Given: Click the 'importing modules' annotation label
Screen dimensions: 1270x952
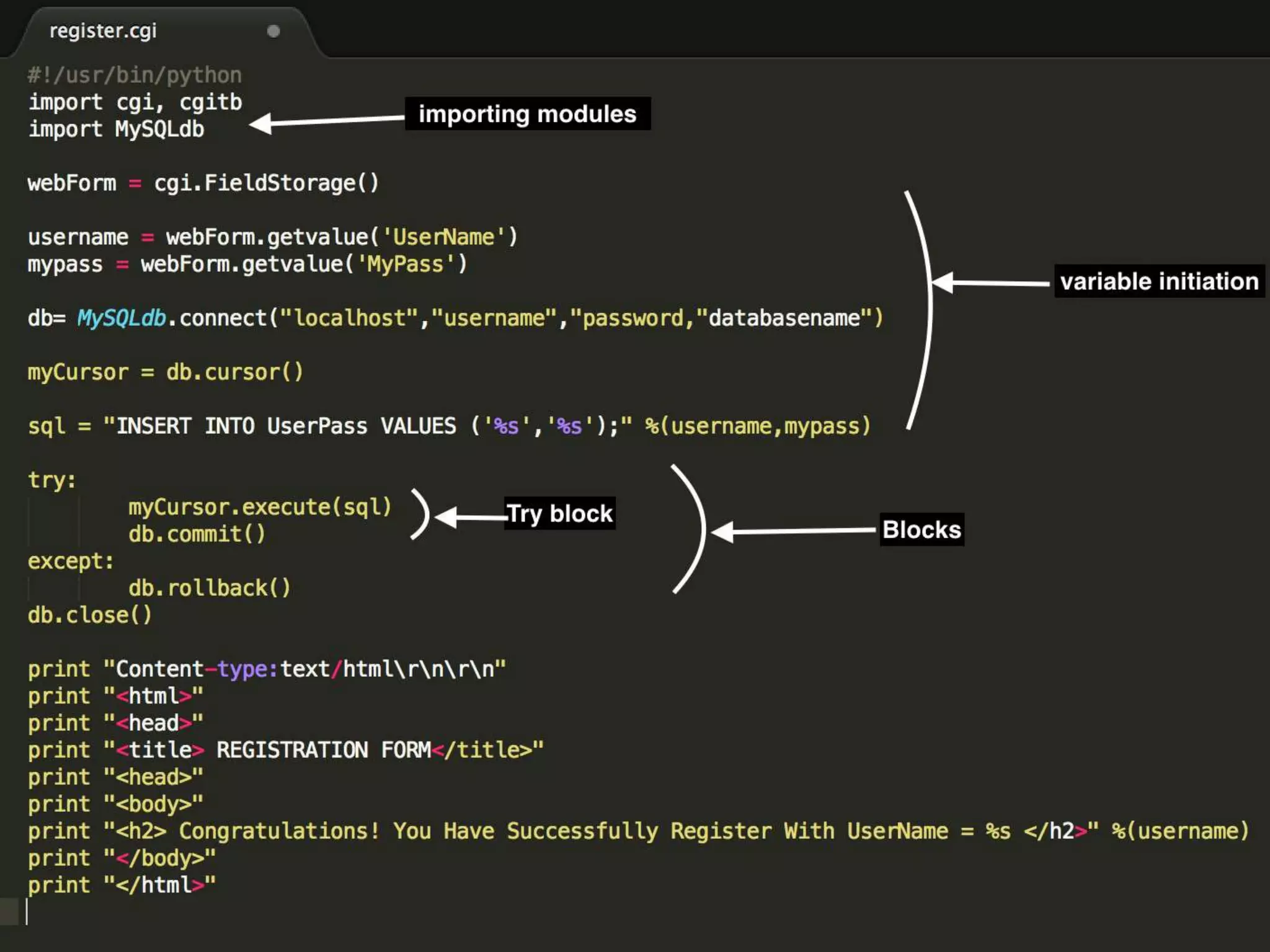Looking at the screenshot, I should (527, 114).
